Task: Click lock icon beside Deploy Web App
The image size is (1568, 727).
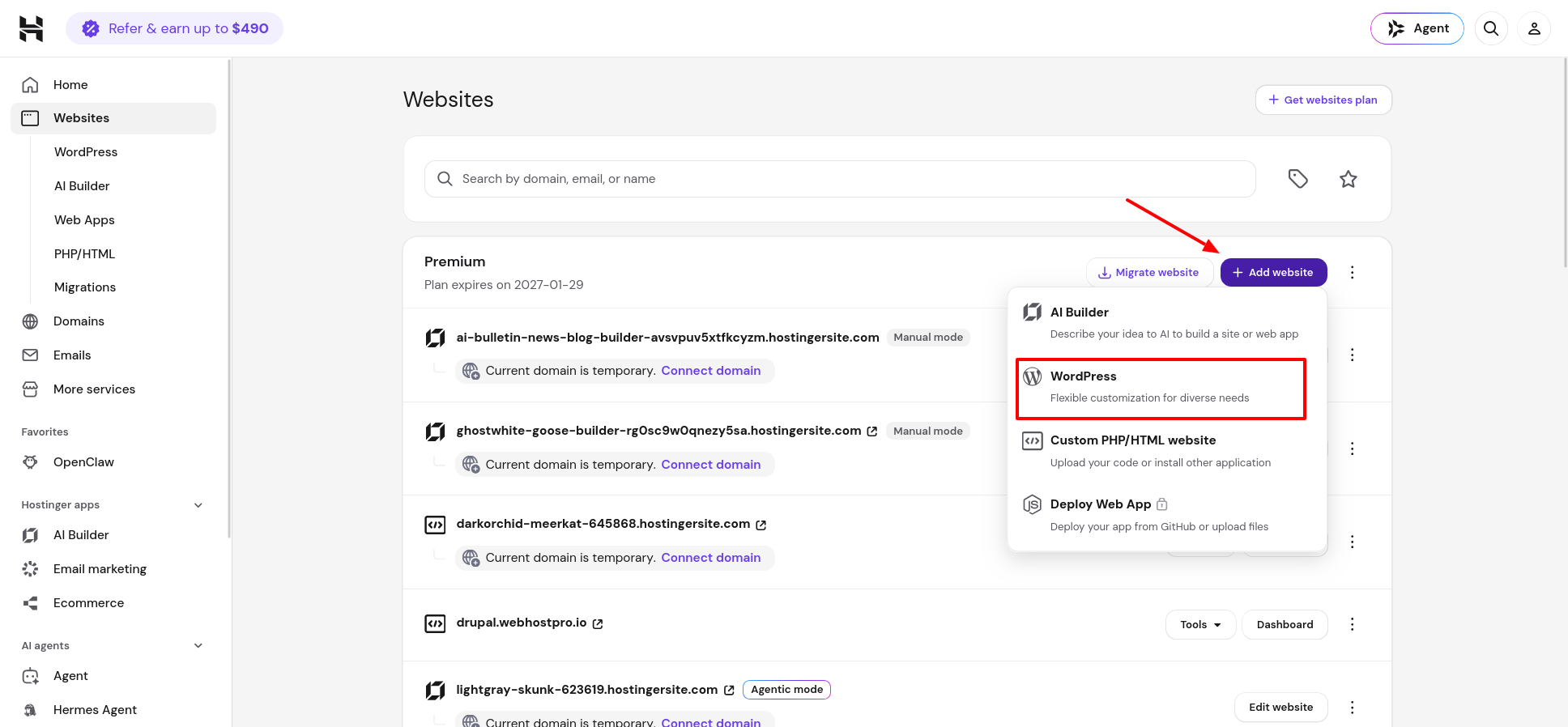Action: tap(1161, 504)
